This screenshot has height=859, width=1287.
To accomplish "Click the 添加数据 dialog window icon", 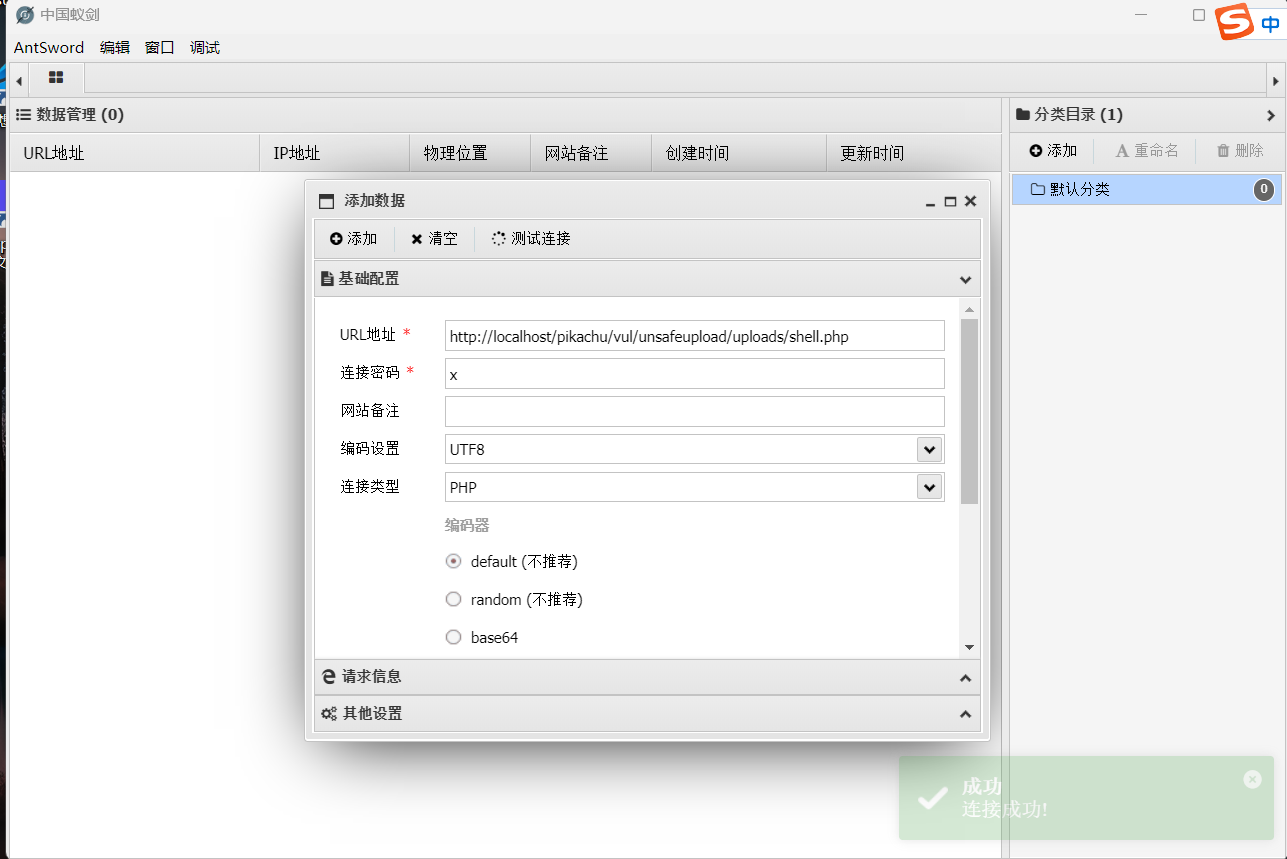I will [326, 201].
